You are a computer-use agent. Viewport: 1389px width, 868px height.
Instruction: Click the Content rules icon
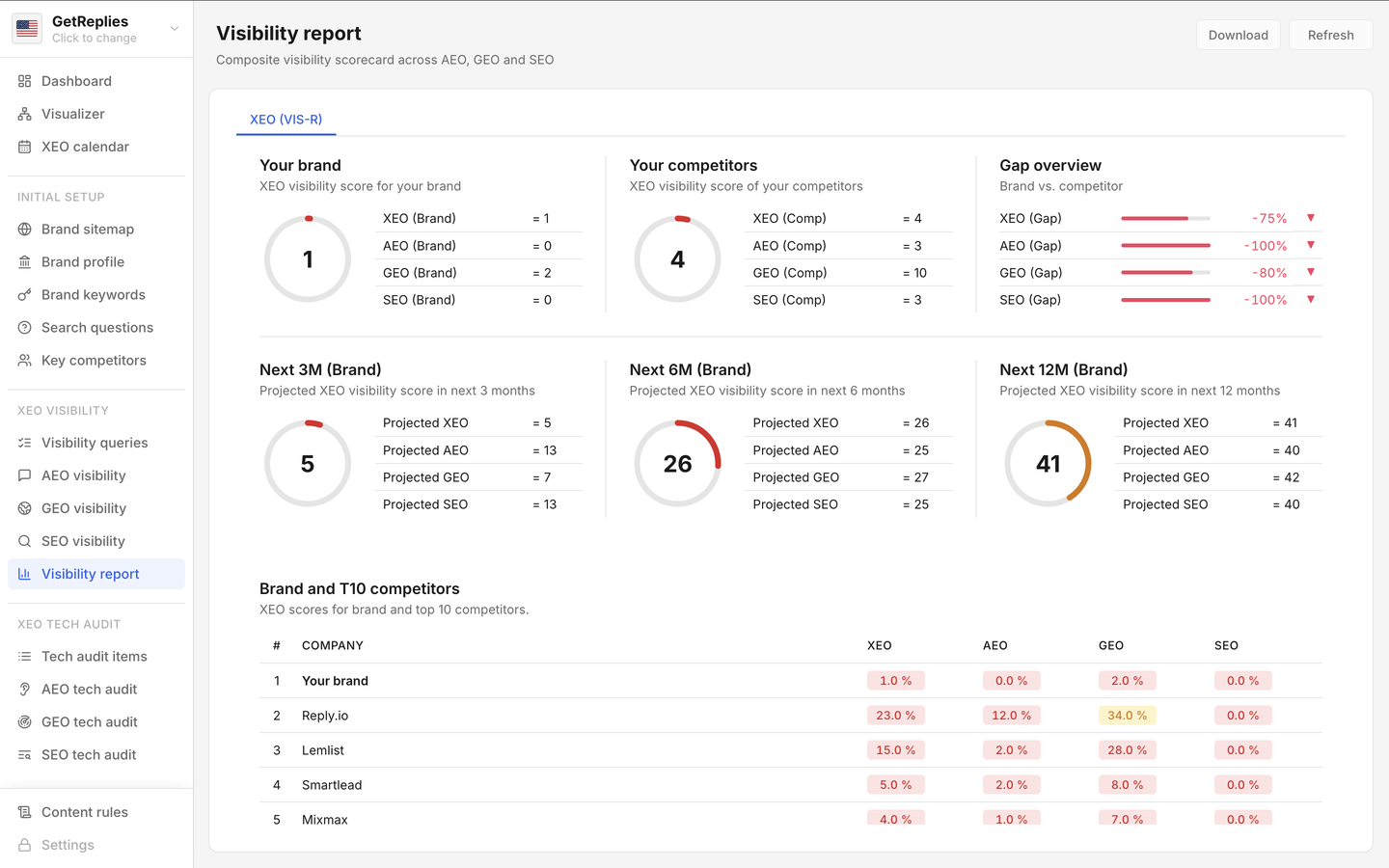pos(25,812)
